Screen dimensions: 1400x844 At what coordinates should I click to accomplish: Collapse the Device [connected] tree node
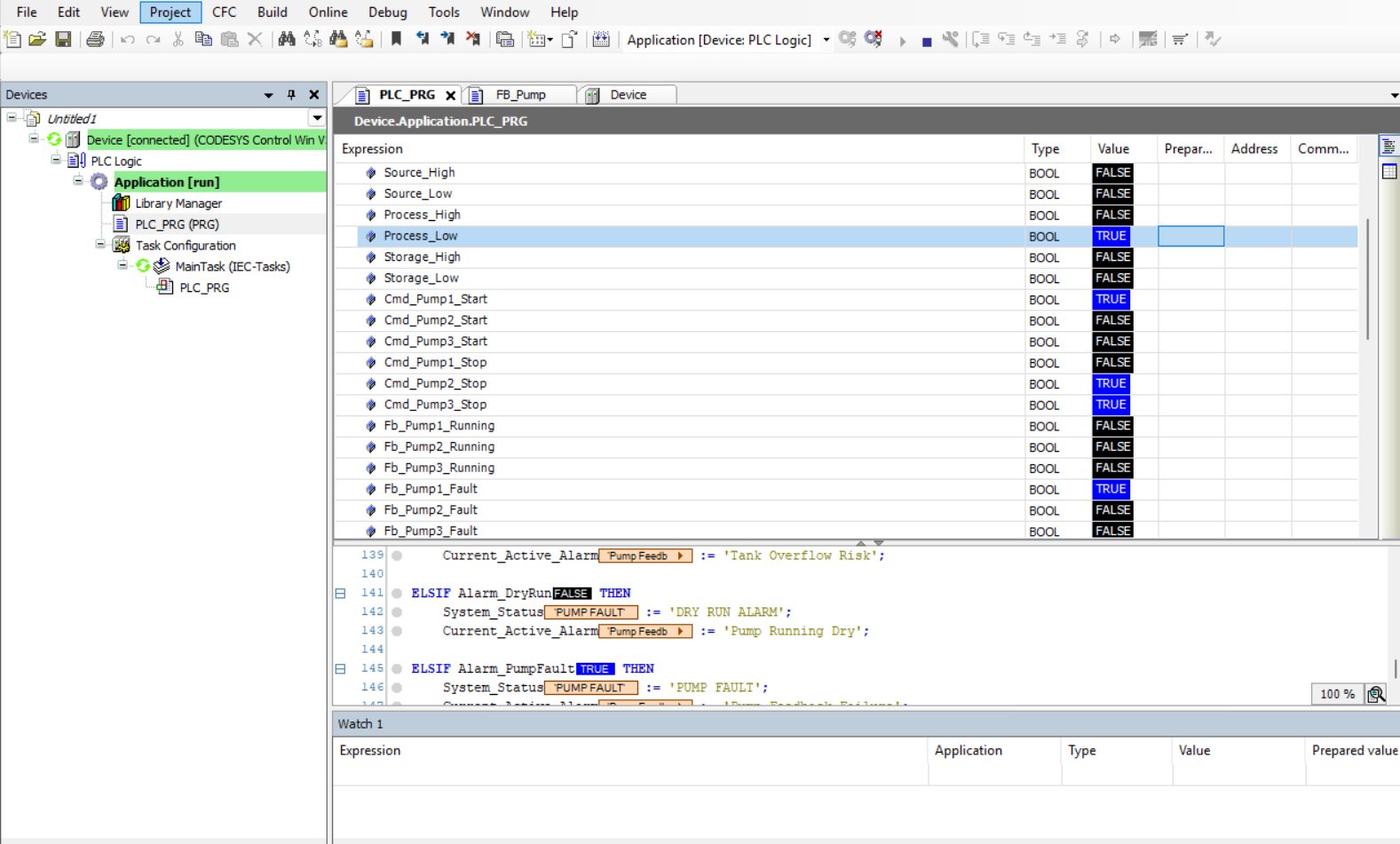[34, 138]
